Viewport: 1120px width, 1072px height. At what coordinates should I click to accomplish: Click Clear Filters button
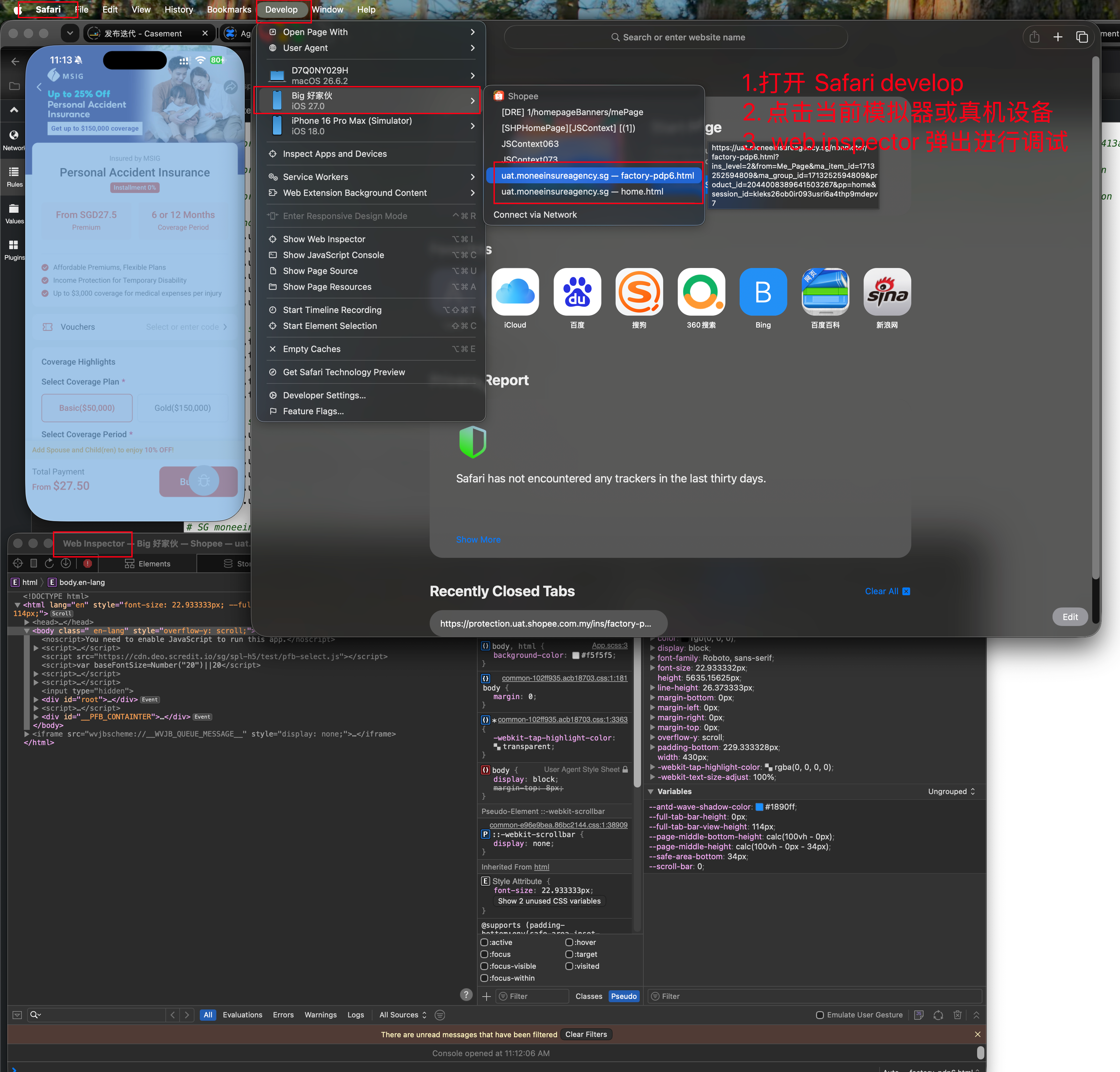586,1034
